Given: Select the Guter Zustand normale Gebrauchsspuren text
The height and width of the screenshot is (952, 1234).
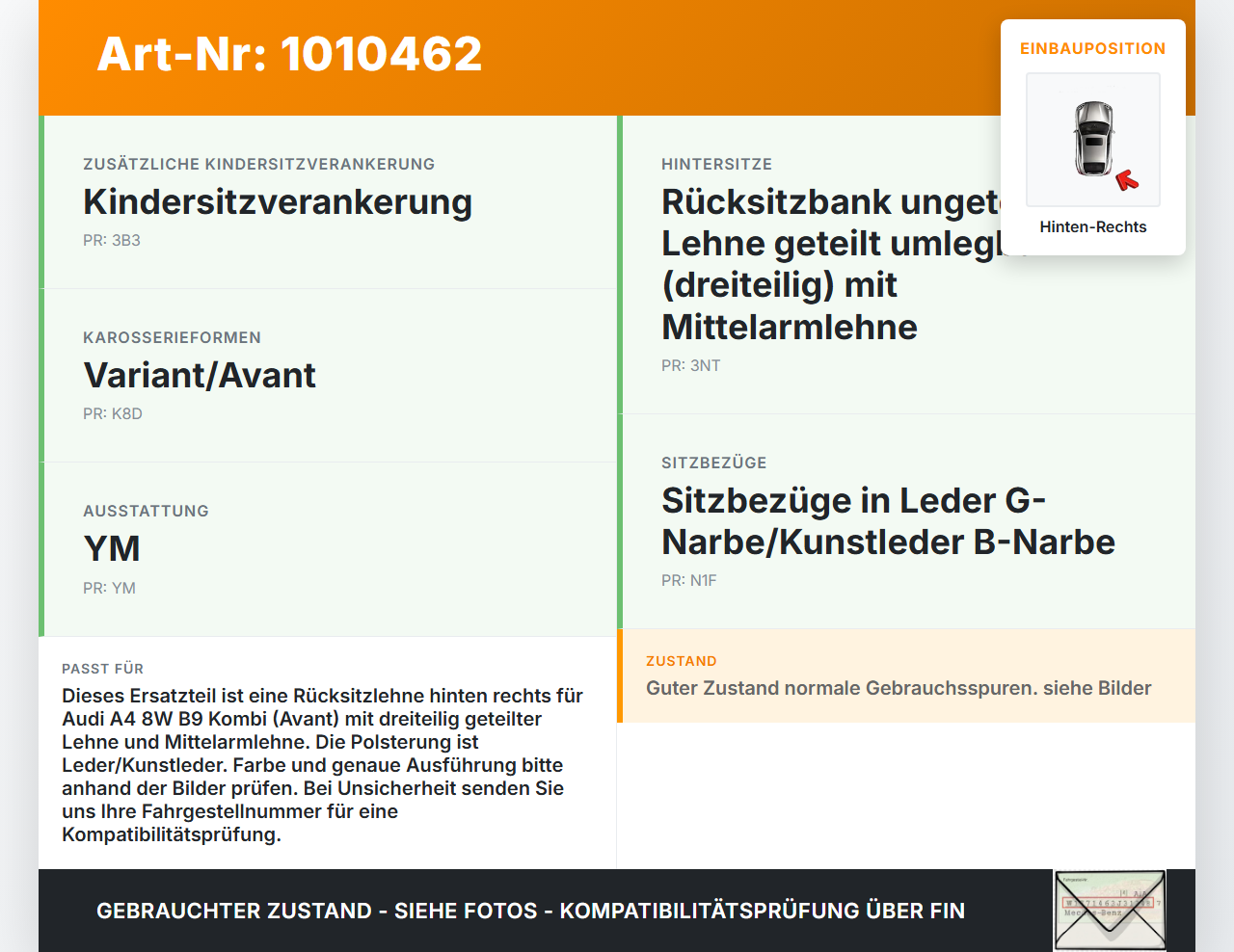Looking at the screenshot, I should click(x=899, y=688).
